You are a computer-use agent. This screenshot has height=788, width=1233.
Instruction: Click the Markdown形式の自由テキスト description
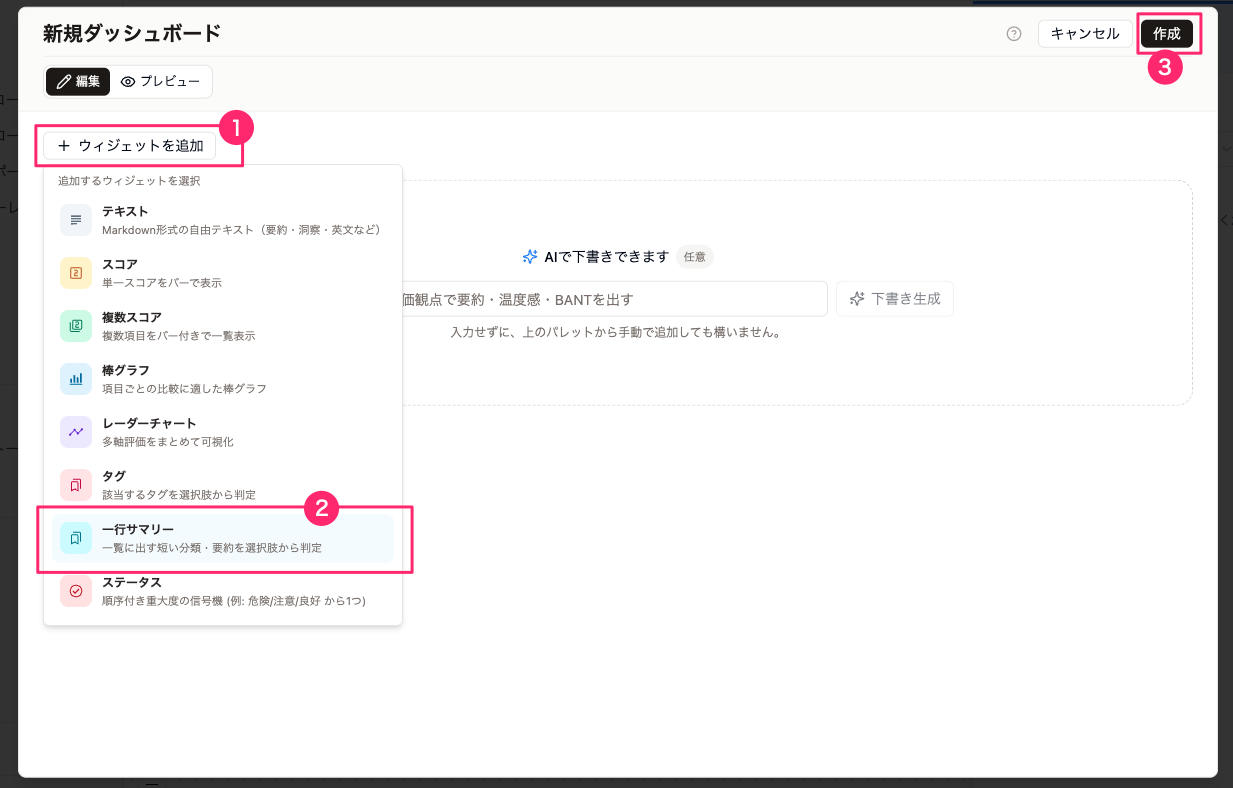[x=241, y=230]
